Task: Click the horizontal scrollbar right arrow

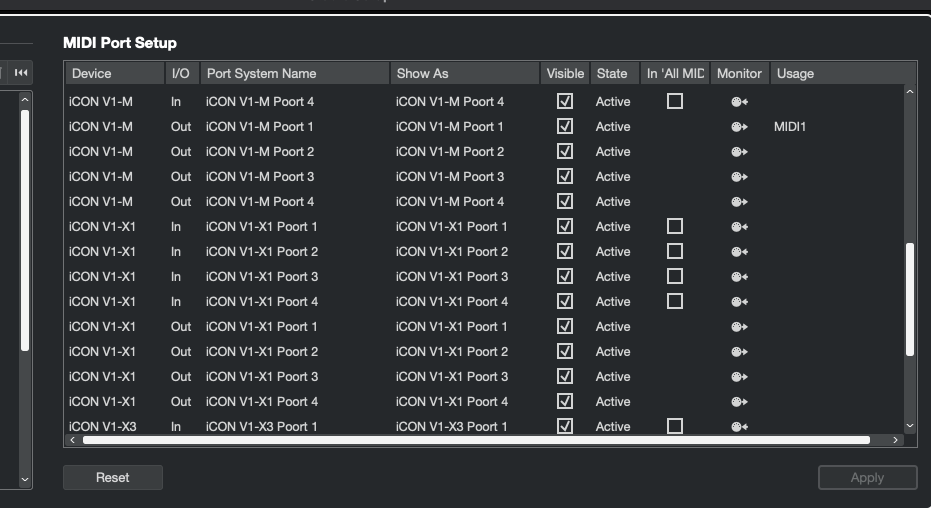Action: [896, 440]
